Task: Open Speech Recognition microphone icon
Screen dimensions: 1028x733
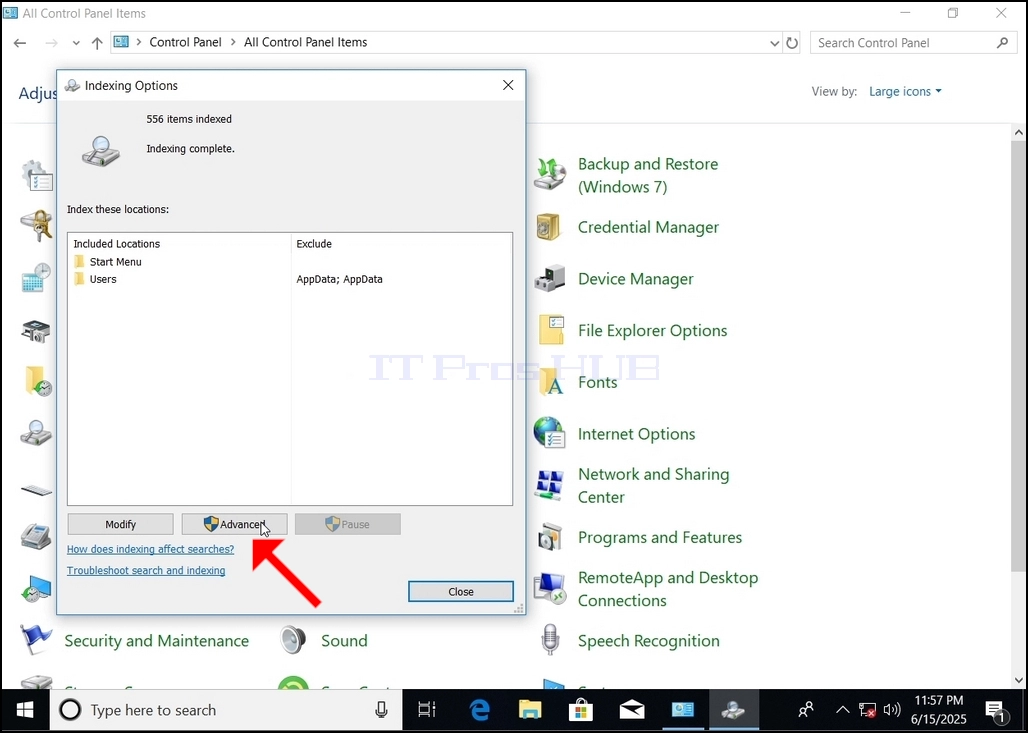Action: pyautogui.click(x=551, y=640)
